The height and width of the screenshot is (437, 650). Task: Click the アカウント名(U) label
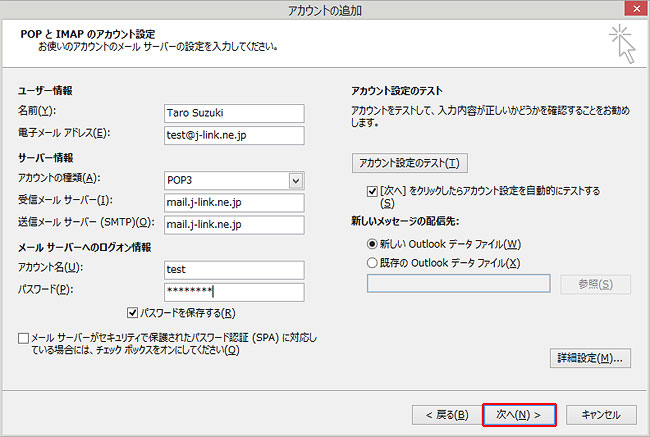point(50,267)
